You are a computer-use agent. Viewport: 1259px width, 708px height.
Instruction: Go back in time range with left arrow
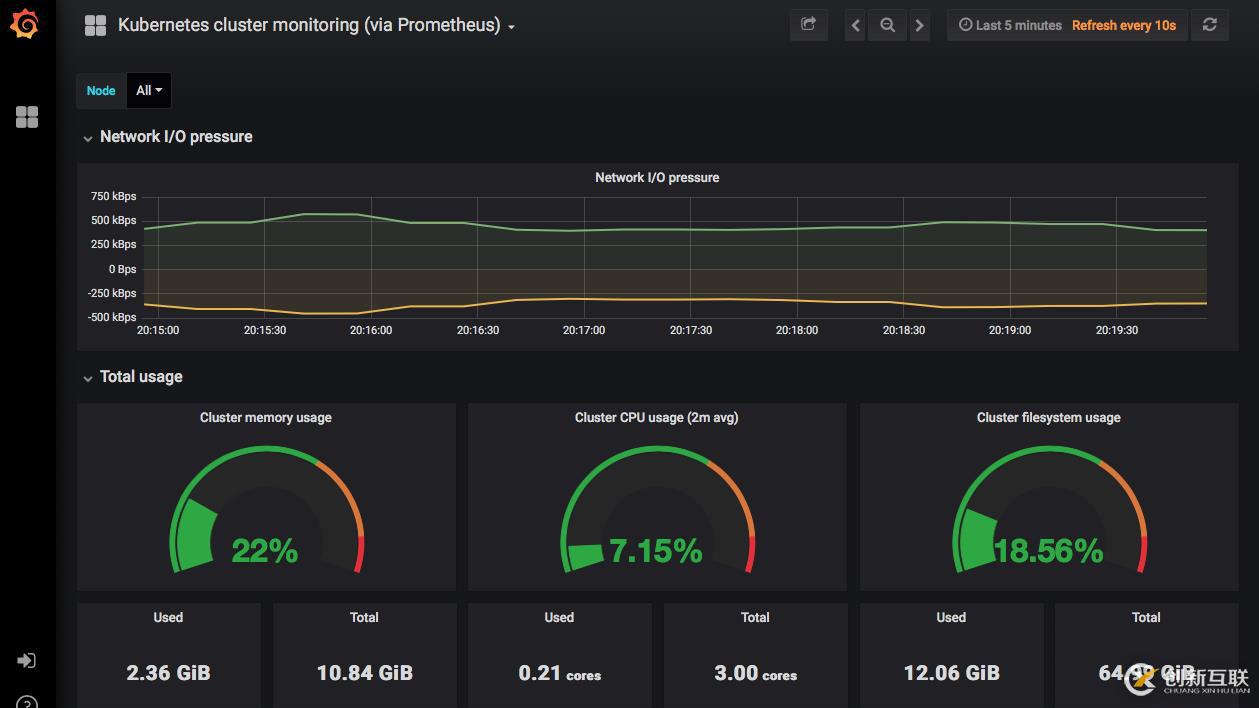point(855,26)
